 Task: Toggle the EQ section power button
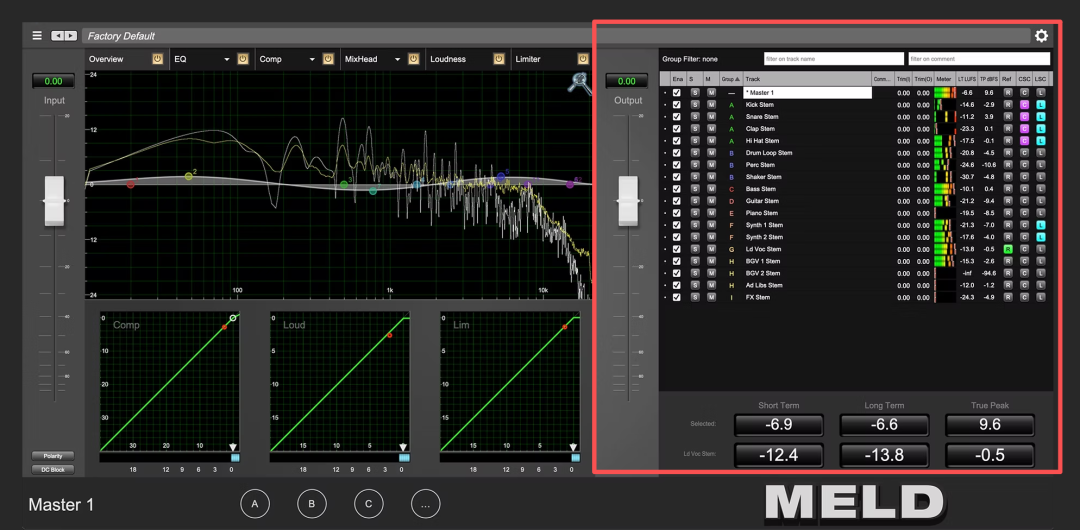point(242,59)
